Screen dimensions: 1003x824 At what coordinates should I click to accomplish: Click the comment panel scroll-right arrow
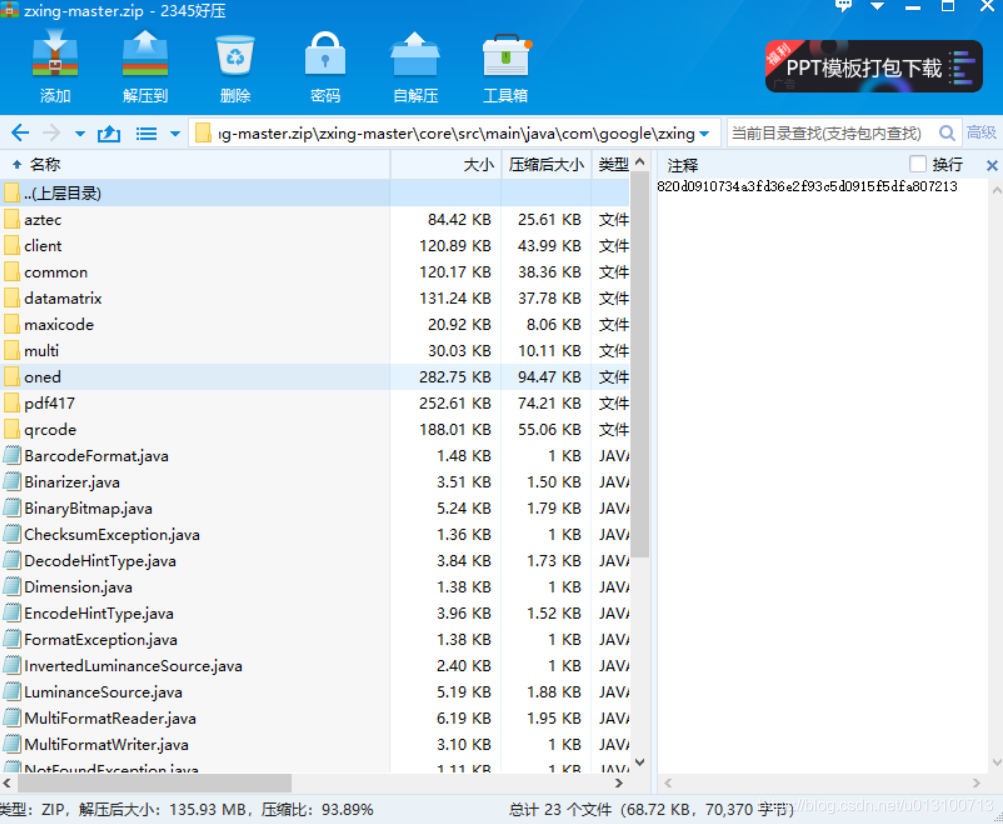[976, 783]
